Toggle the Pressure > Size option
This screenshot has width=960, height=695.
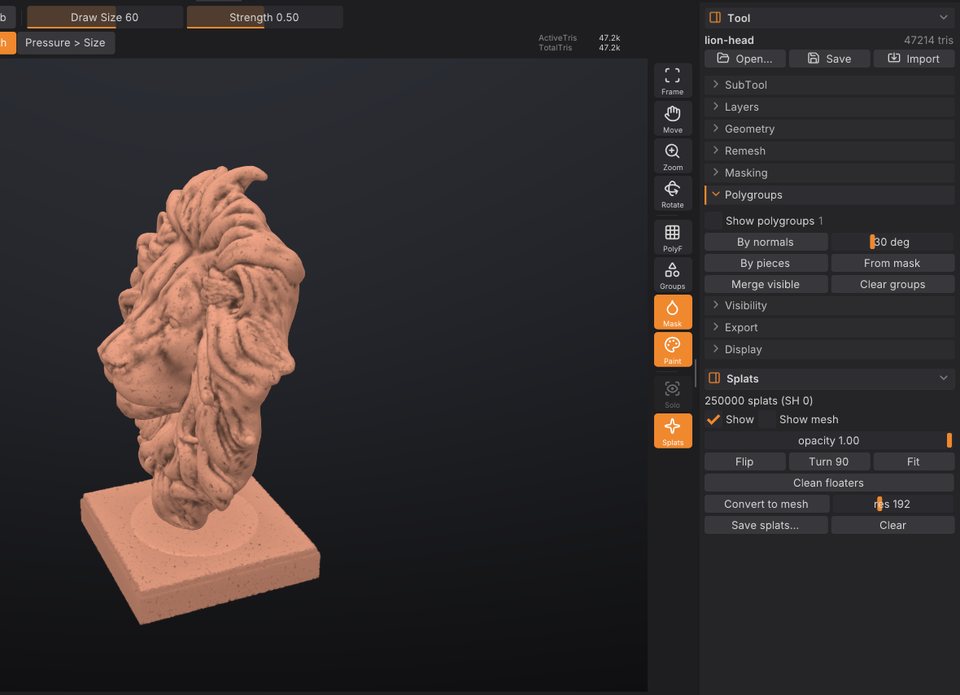click(x=66, y=43)
